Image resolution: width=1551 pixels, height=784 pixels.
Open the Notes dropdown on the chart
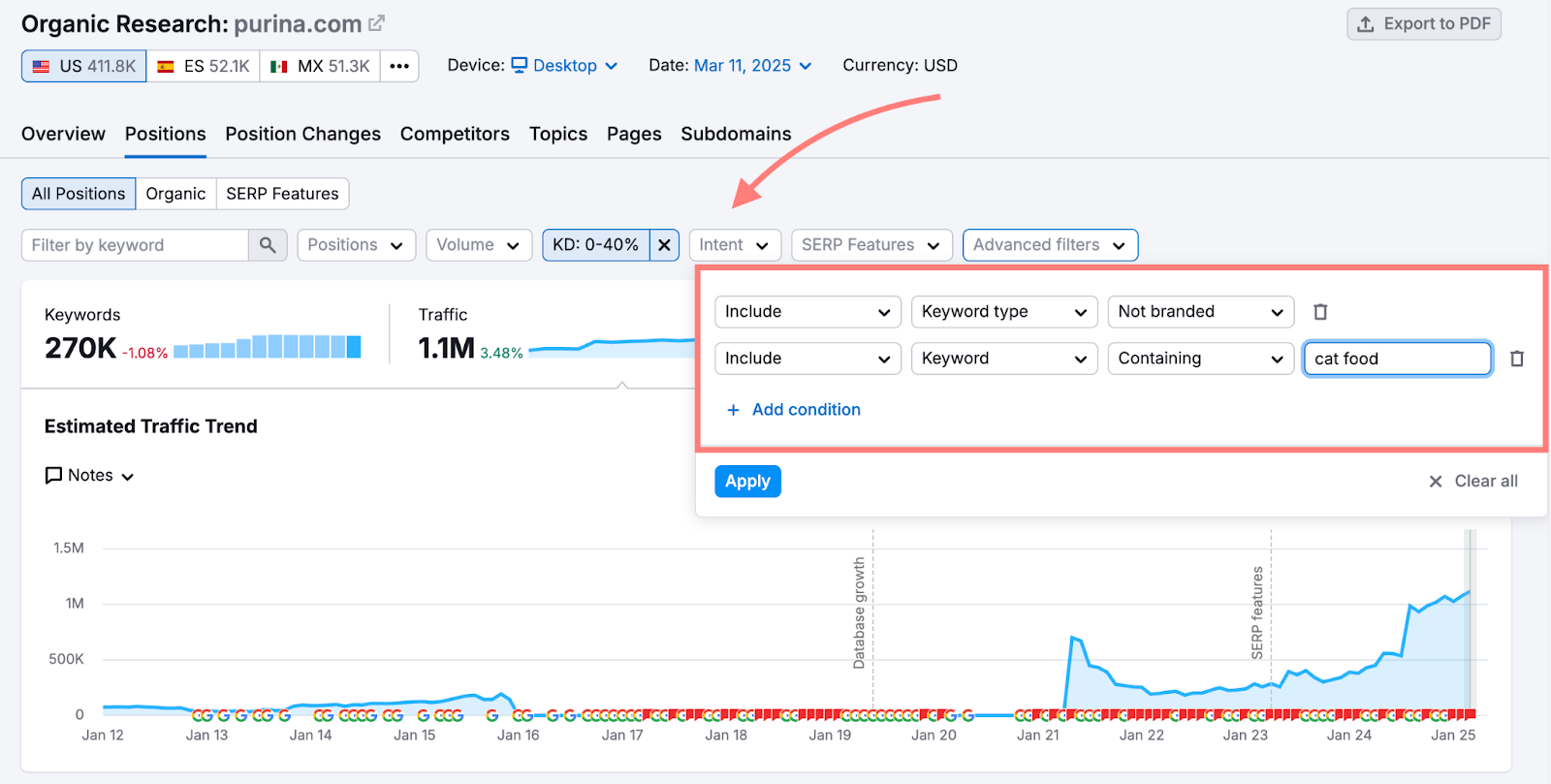(90, 476)
